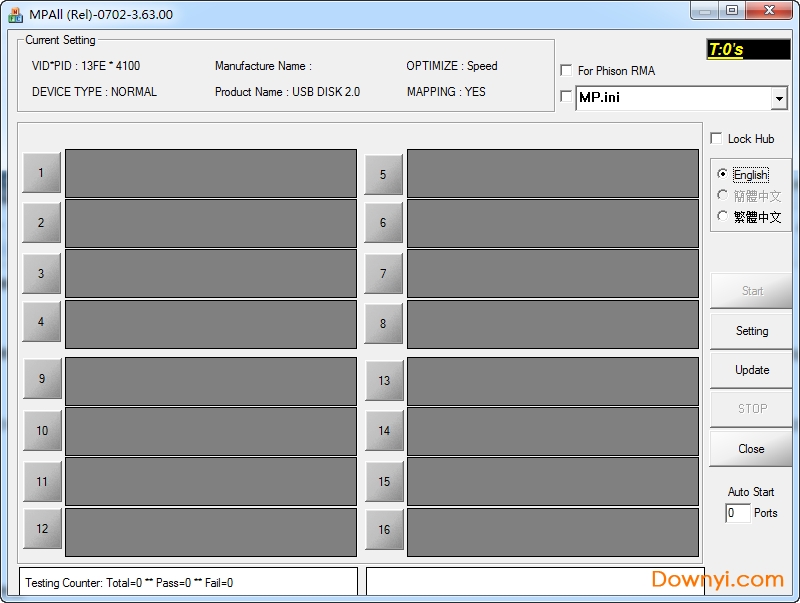Click the MPAll app icon in title bar
Viewport: 800px width, 603px height.
pyautogui.click(x=15, y=14)
